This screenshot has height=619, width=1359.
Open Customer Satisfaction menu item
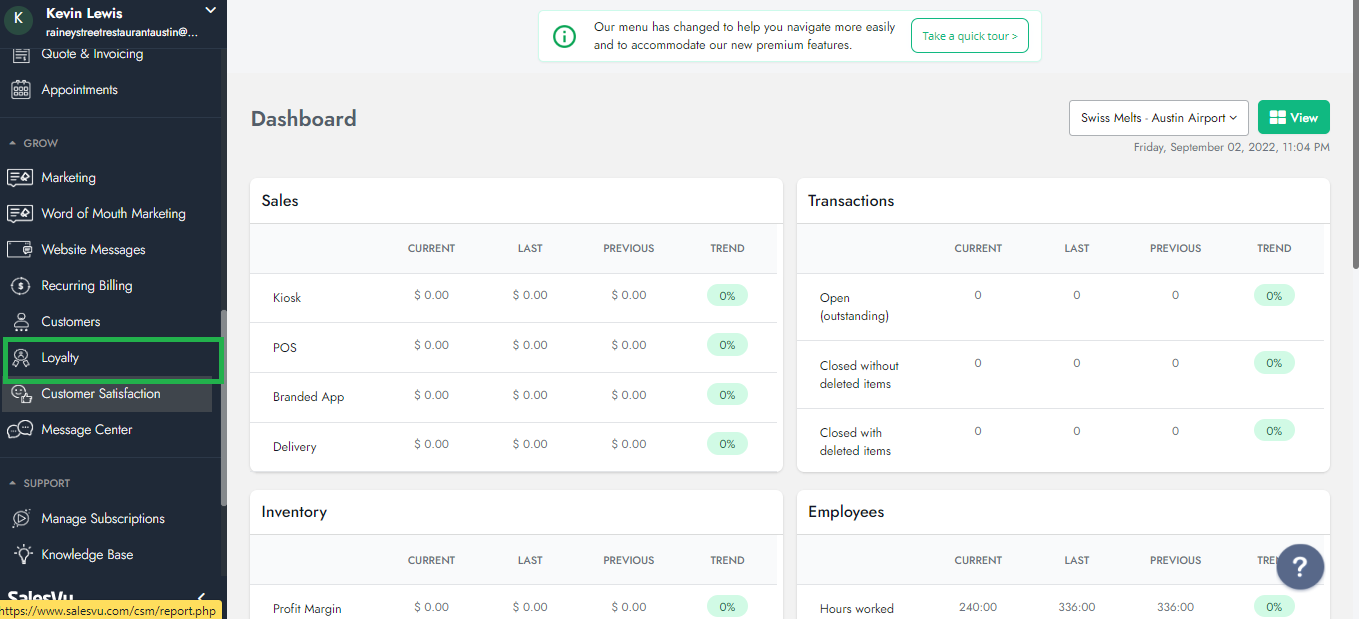click(x=100, y=394)
